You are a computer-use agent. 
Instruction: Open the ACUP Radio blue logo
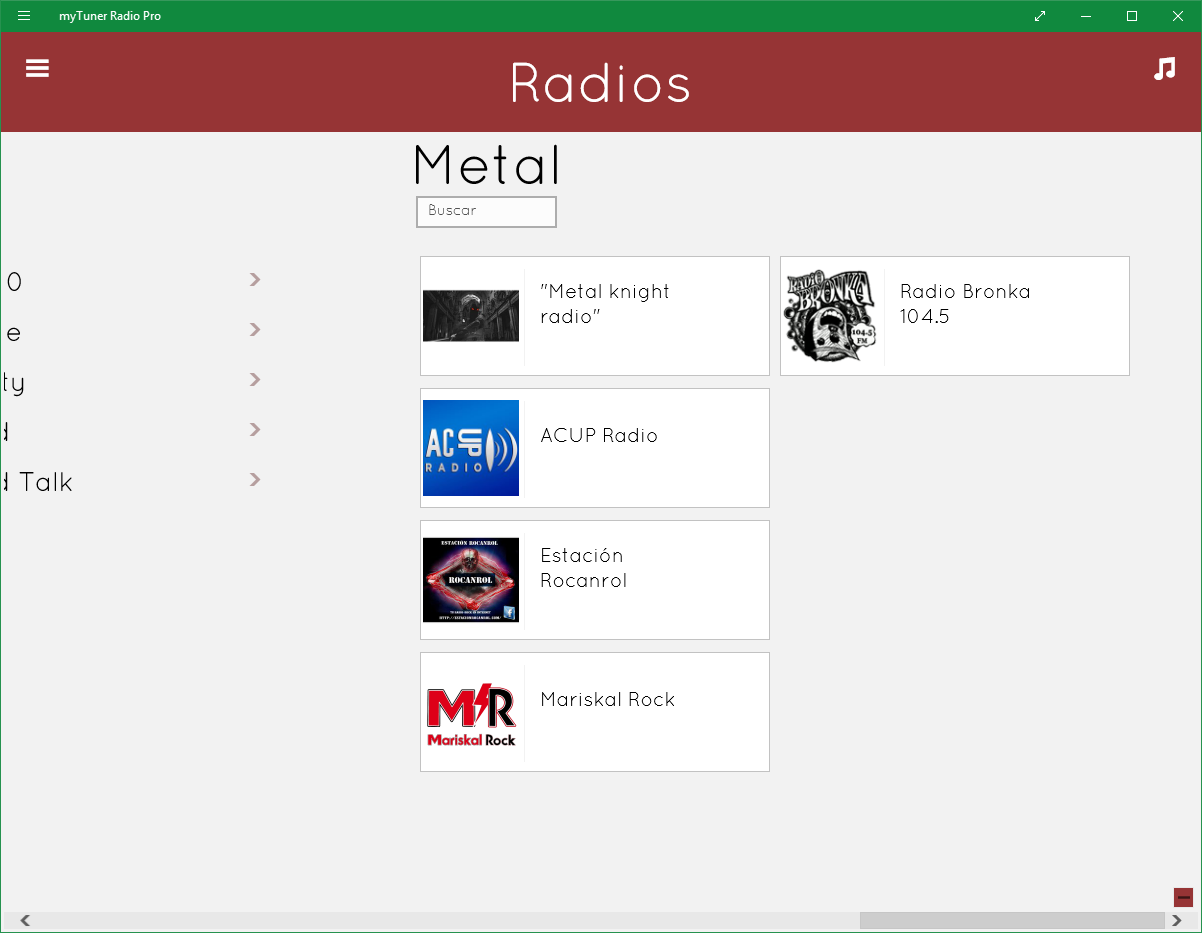471,448
